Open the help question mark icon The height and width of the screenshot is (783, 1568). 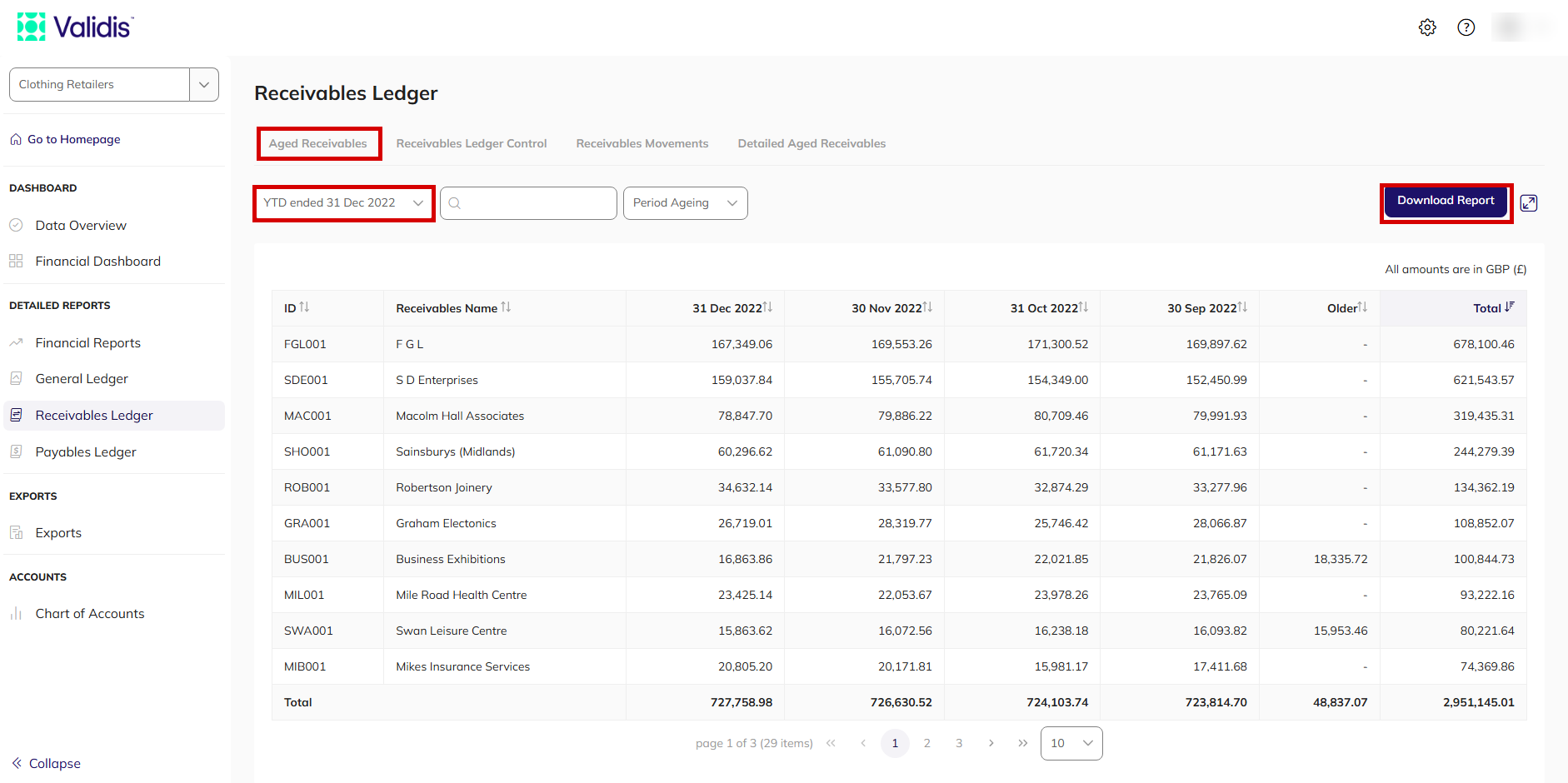click(x=1466, y=27)
